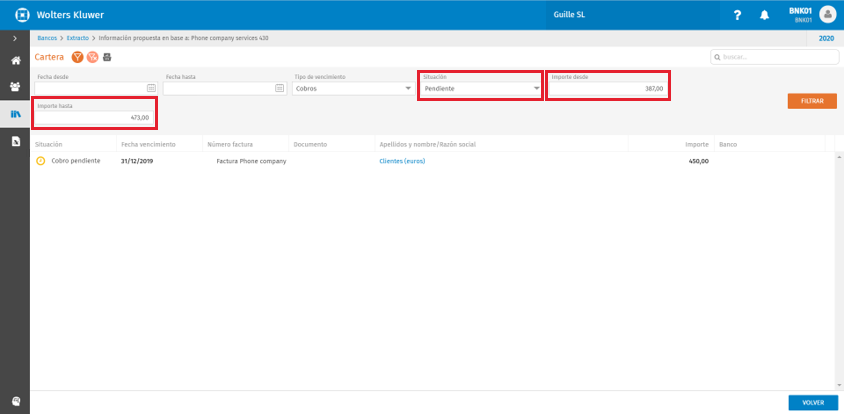Click the table scrollbar down arrow

[839, 385]
